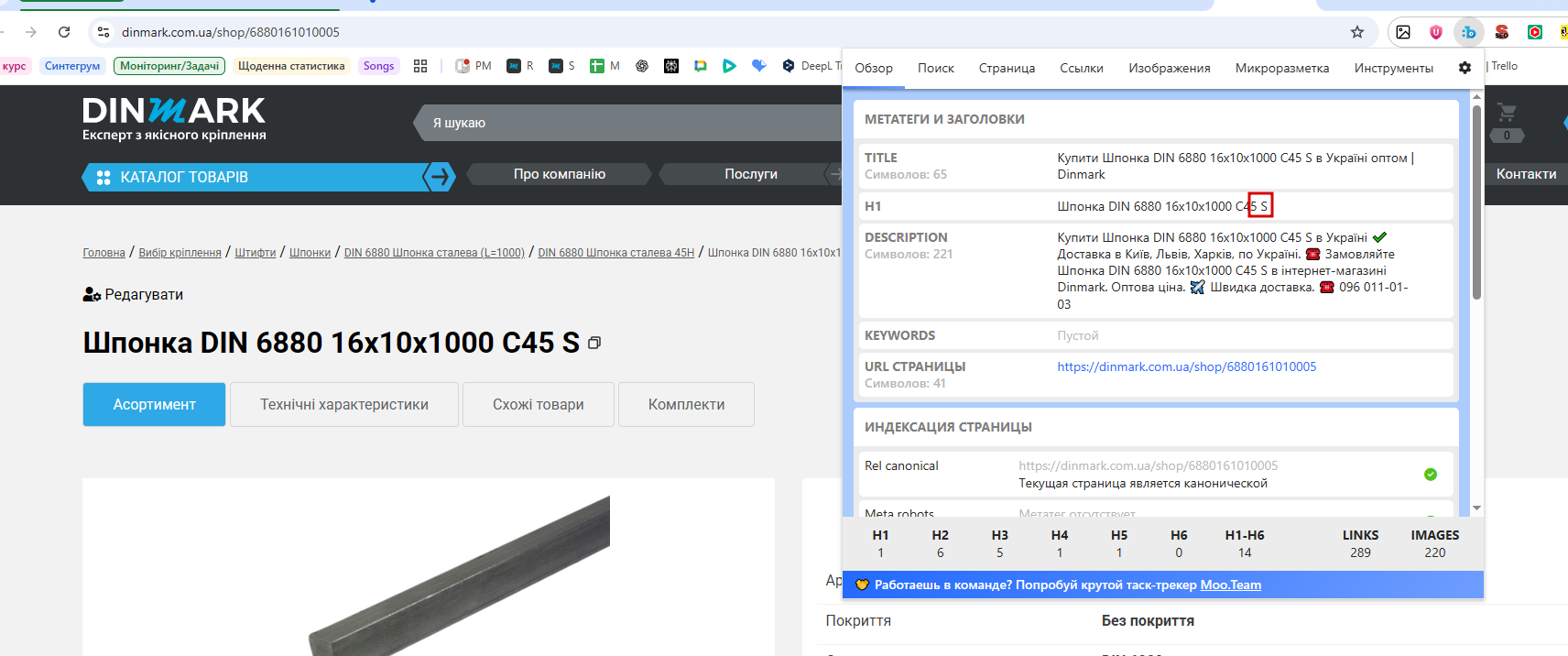Image resolution: width=1568 pixels, height=656 pixels.
Task: Click the shopping cart icon
Action: pyautogui.click(x=1507, y=114)
